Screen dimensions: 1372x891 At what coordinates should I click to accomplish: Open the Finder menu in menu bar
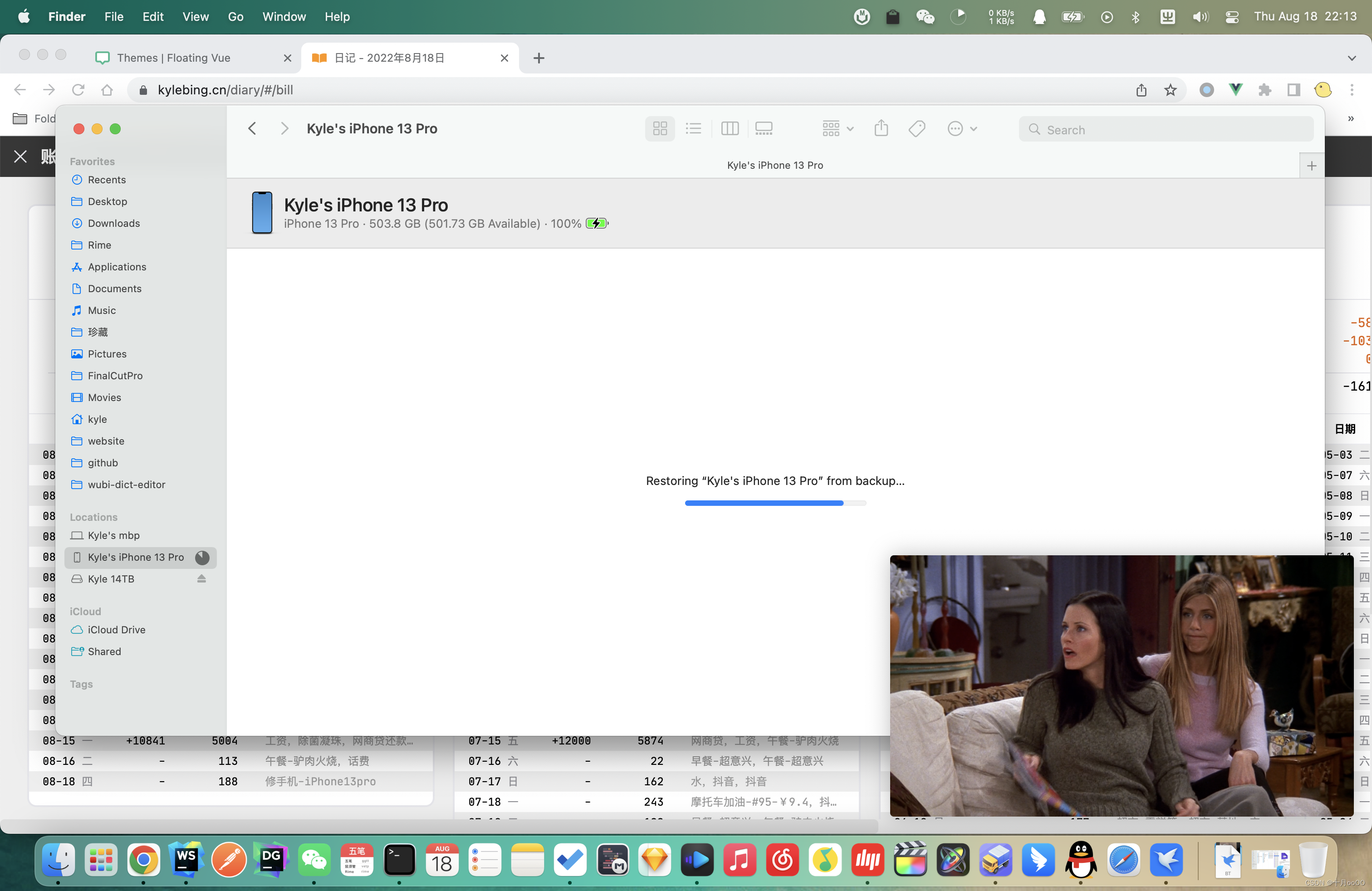click(67, 17)
